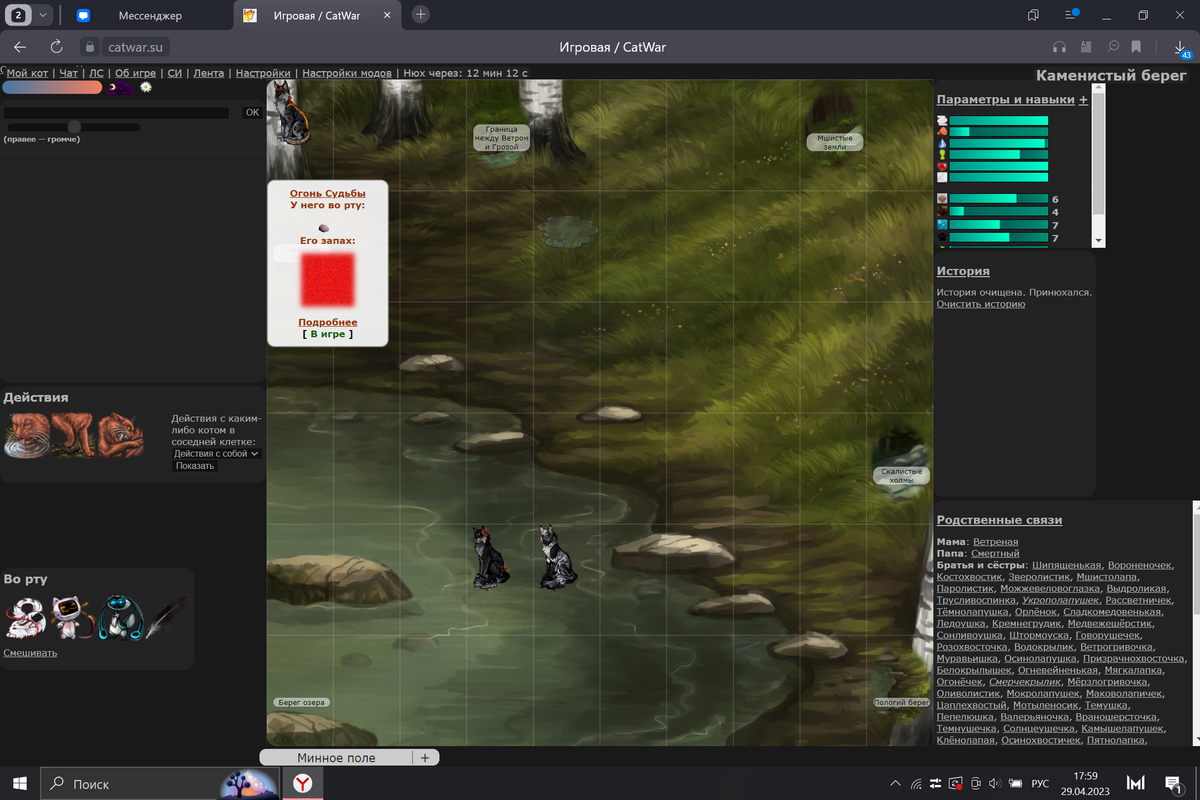
Task: Click the drink water action icon
Action: pyautogui.click(x=27, y=435)
